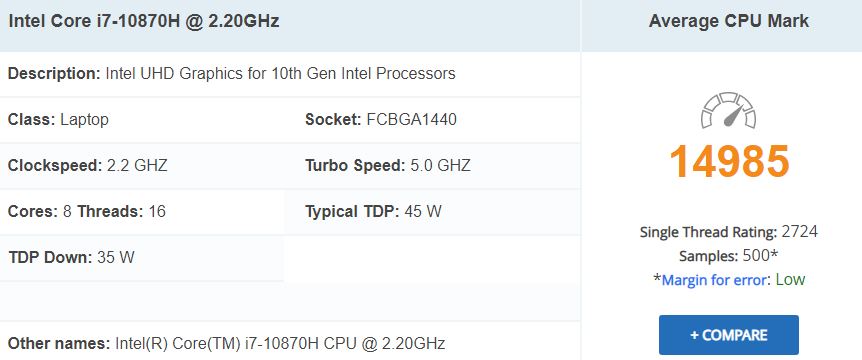Click the TDP Down 35 W entry

click(71, 257)
